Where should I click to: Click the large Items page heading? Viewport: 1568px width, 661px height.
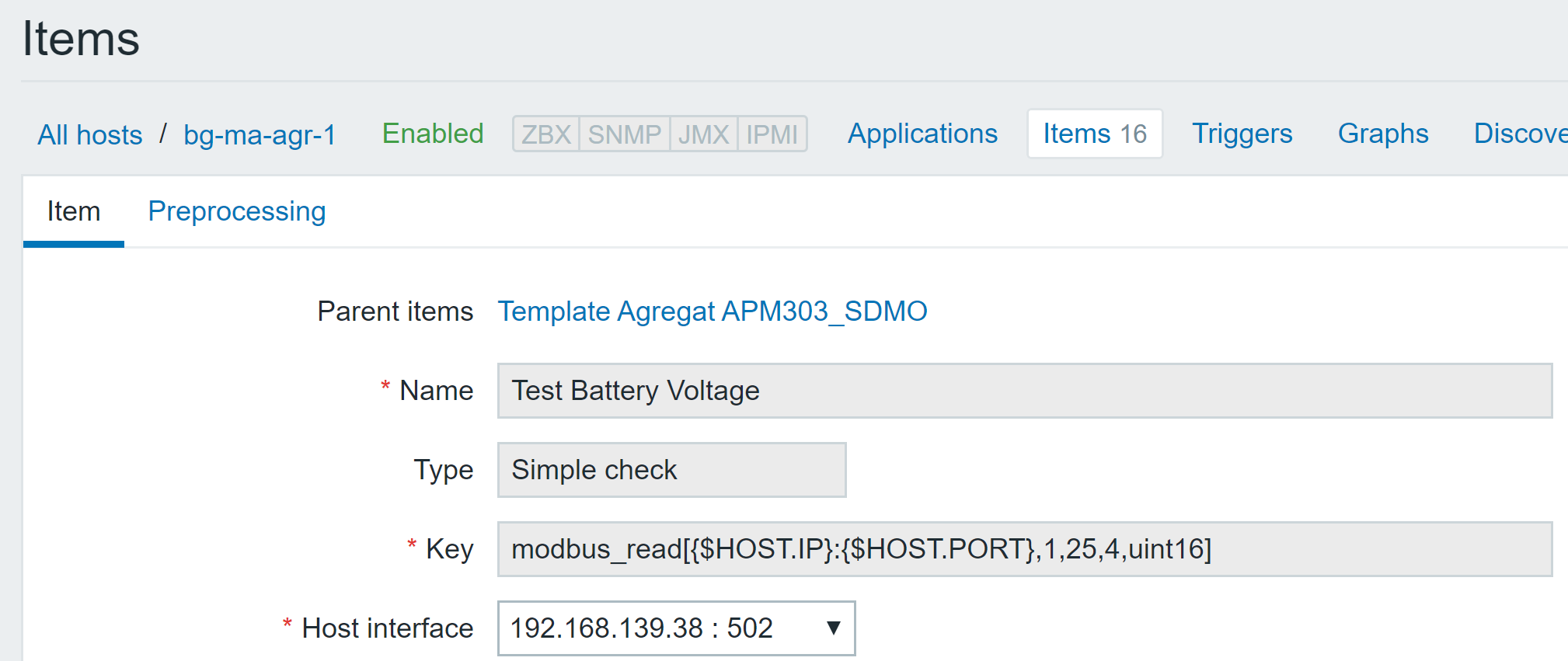(81, 39)
